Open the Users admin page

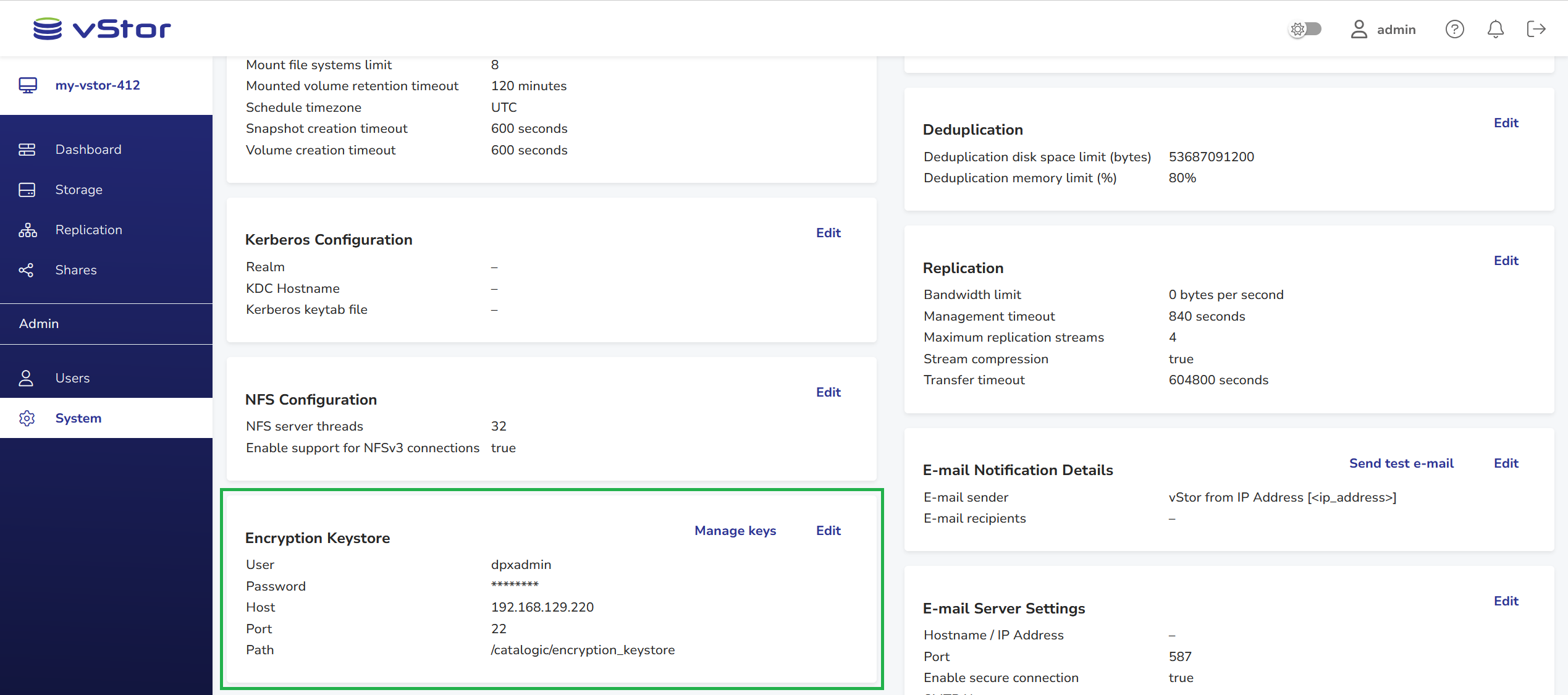[x=72, y=378]
